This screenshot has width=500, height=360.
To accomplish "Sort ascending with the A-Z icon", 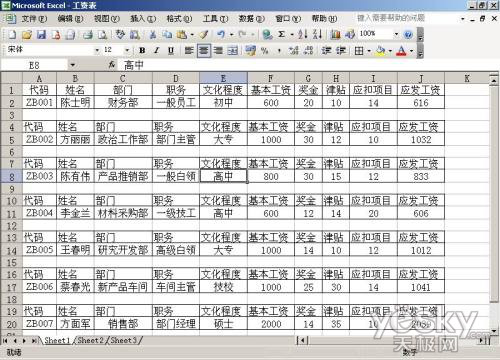I will pos(303,34).
